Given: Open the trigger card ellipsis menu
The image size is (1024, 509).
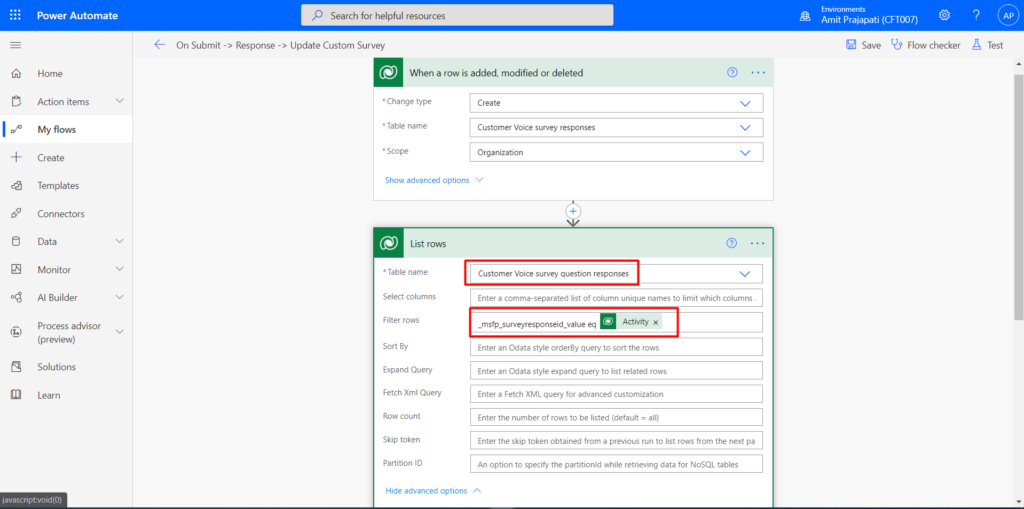Looking at the screenshot, I should (x=758, y=73).
